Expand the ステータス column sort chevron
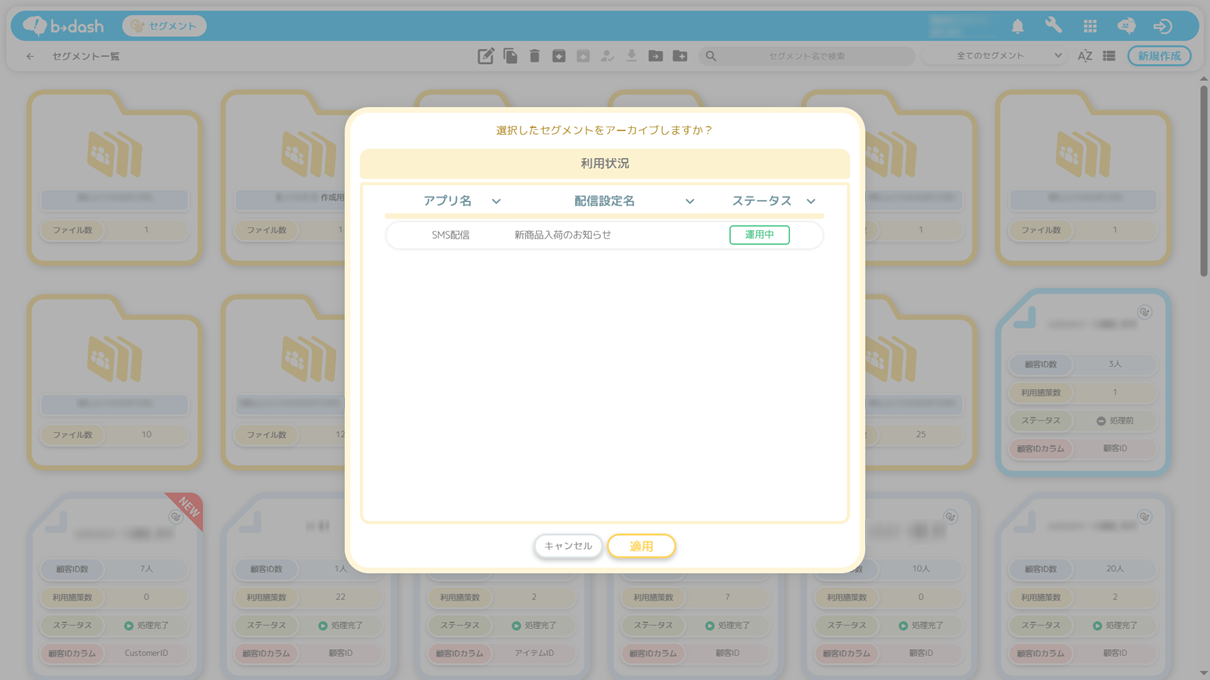Viewport: 1210px width, 680px height. 811,202
